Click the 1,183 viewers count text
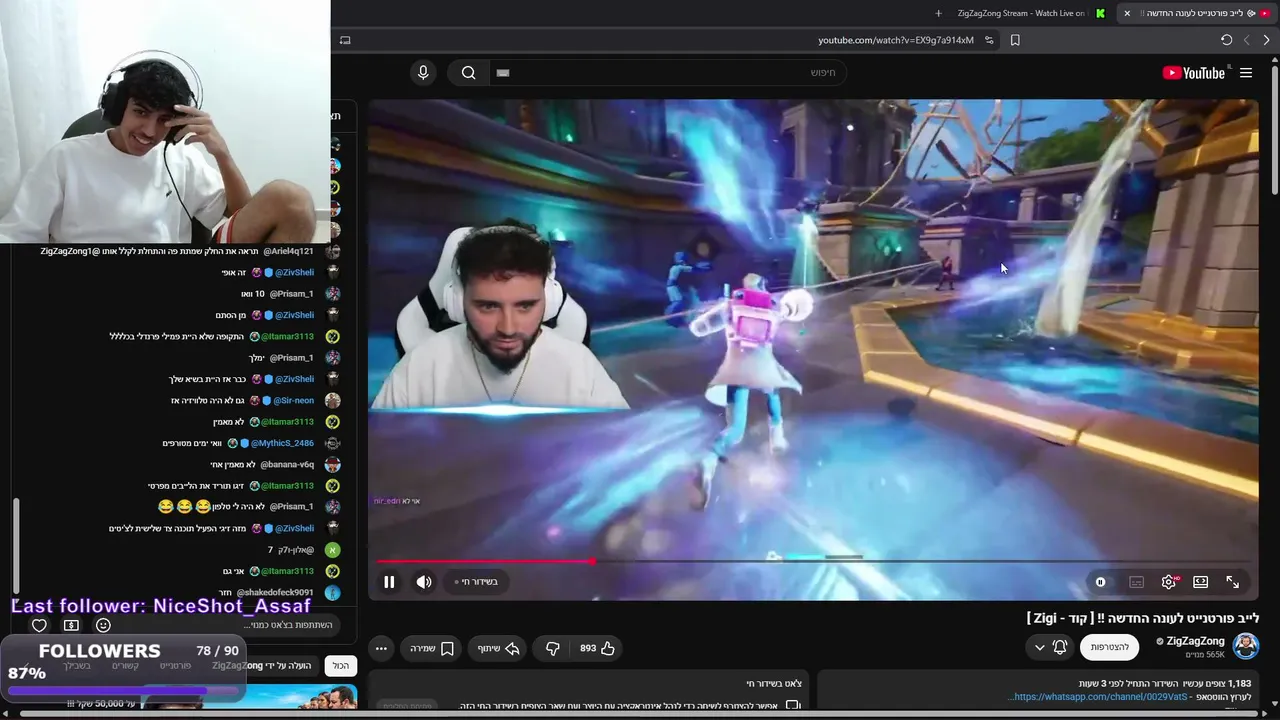1280x720 pixels. pos(1219,684)
